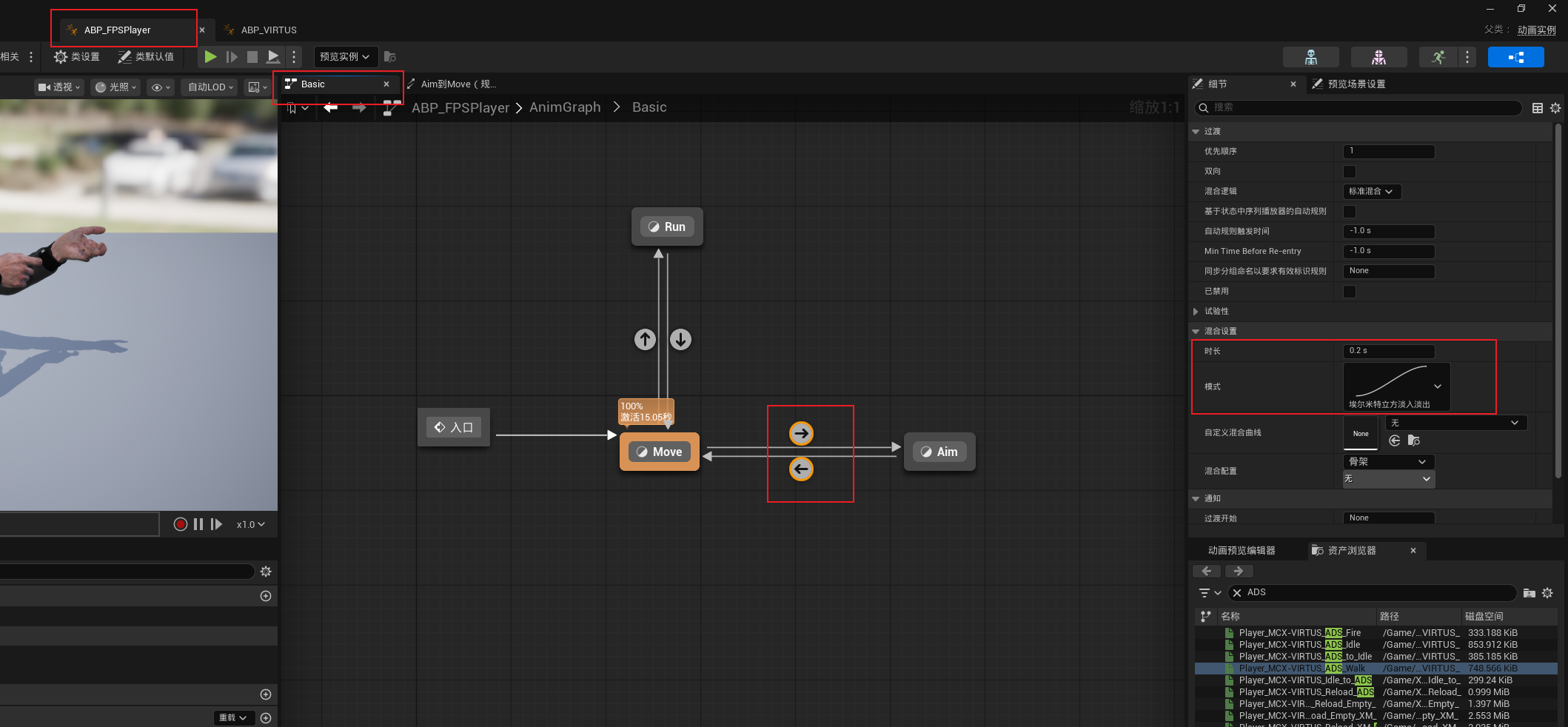Collapse the 混合设置 section
The height and width of the screenshot is (727, 1568).
pyautogui.click(x=1196, y=331)
